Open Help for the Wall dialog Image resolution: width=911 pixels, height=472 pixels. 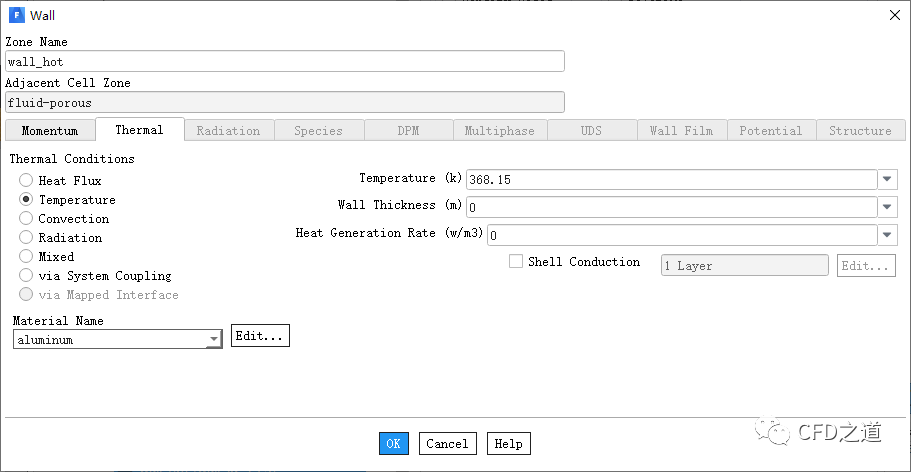[508, 444]
